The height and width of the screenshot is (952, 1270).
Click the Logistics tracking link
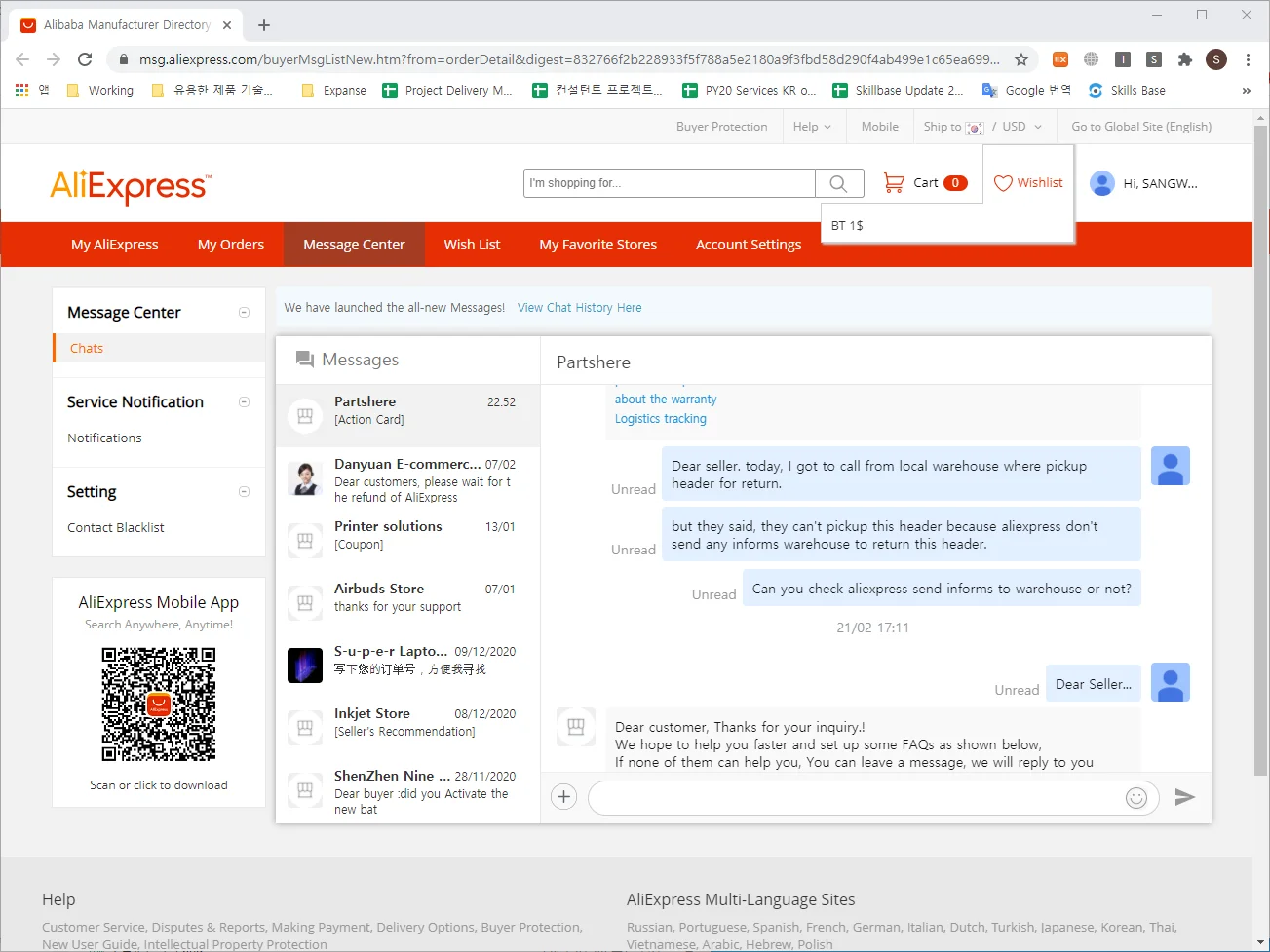pos(661,419)
